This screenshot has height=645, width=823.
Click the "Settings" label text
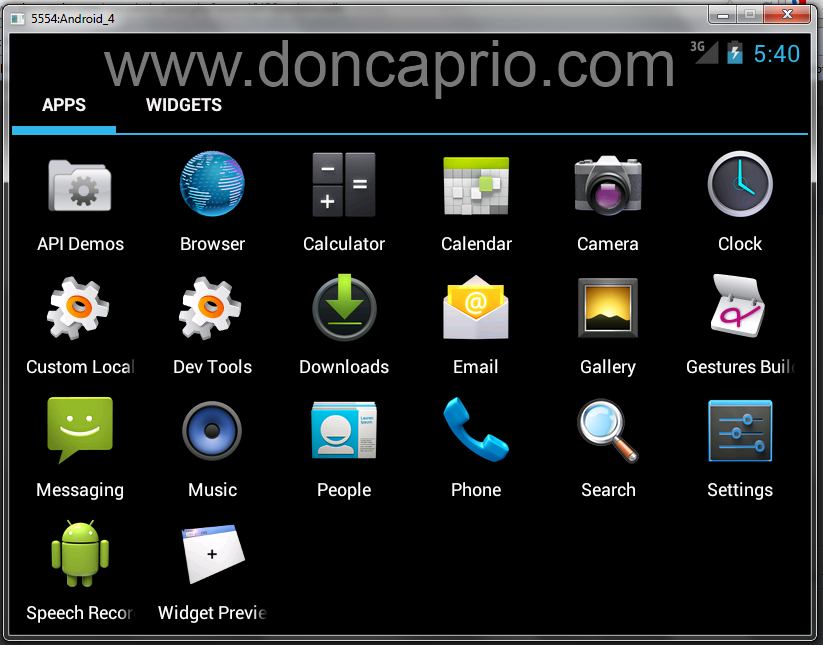coord(740,490)
